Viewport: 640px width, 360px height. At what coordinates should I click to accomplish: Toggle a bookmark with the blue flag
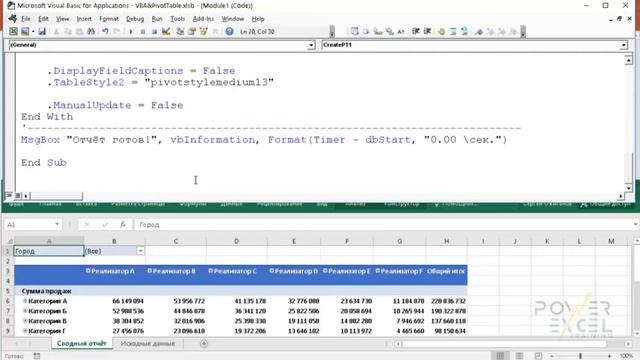click(x=479, y=31)
